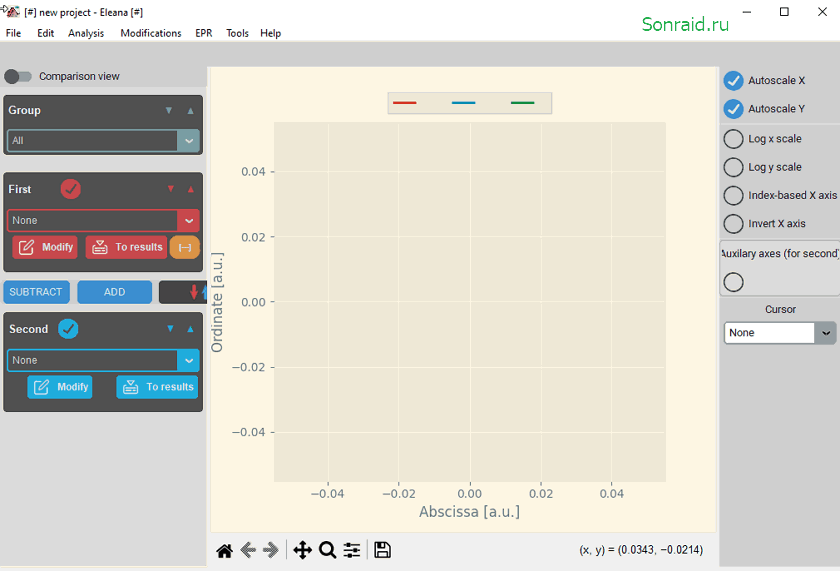The width and height of the screenshot is (840, 571).
Task: Enable Invert X axis option
Action: pos(733,223)
